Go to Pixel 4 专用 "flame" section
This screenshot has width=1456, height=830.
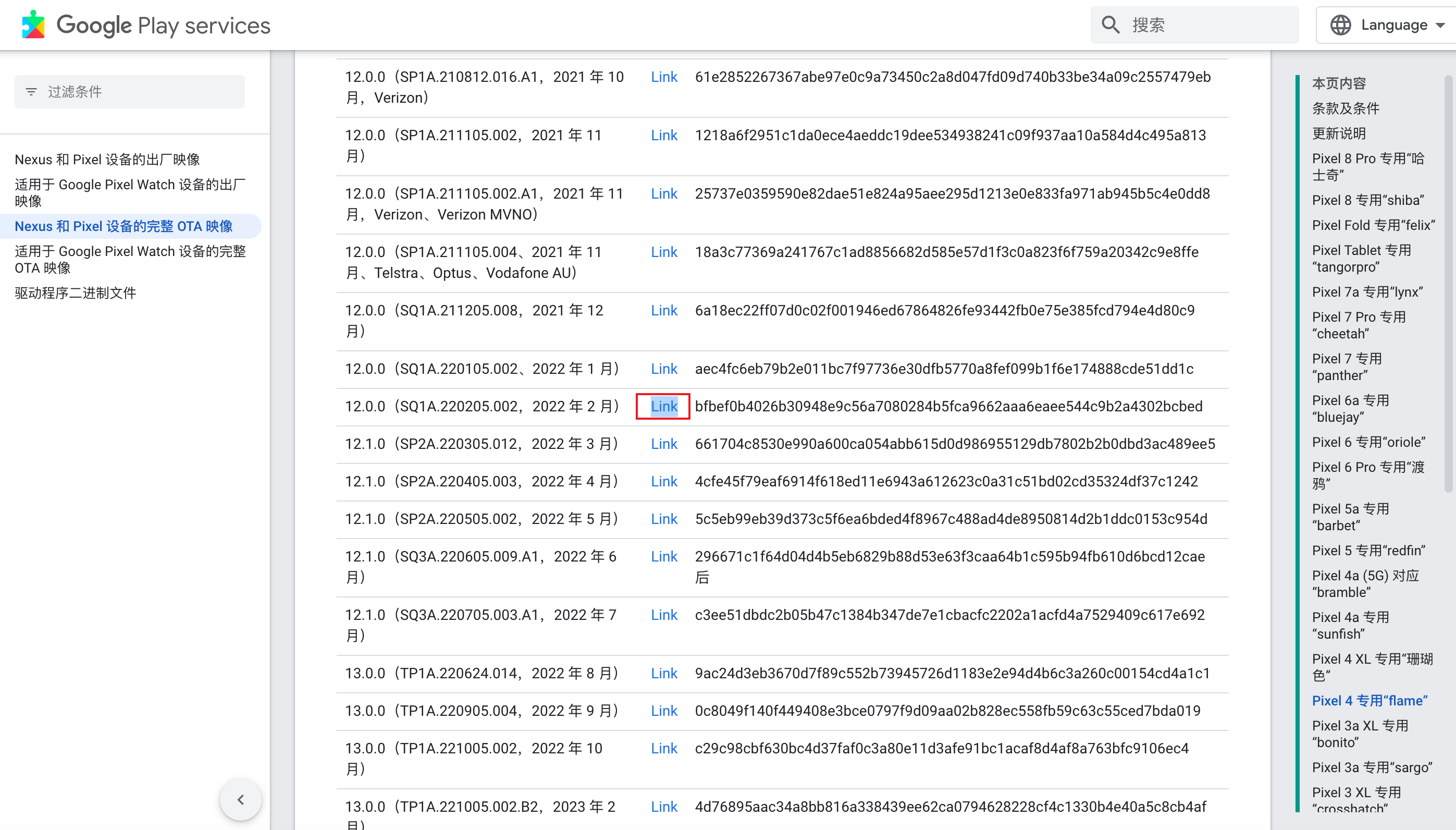point(1369,701)
